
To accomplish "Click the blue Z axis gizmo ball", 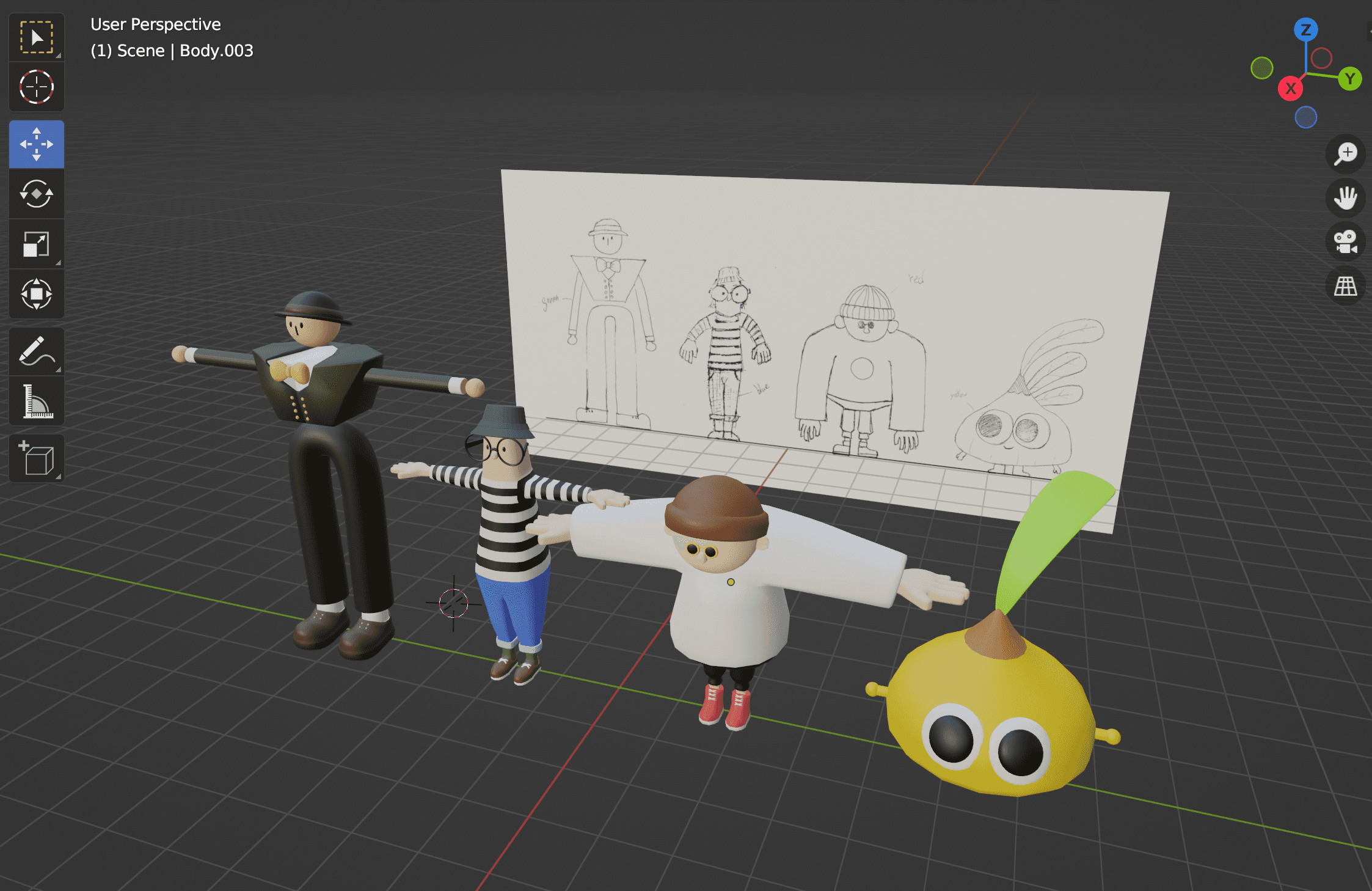I will 1306,29.
